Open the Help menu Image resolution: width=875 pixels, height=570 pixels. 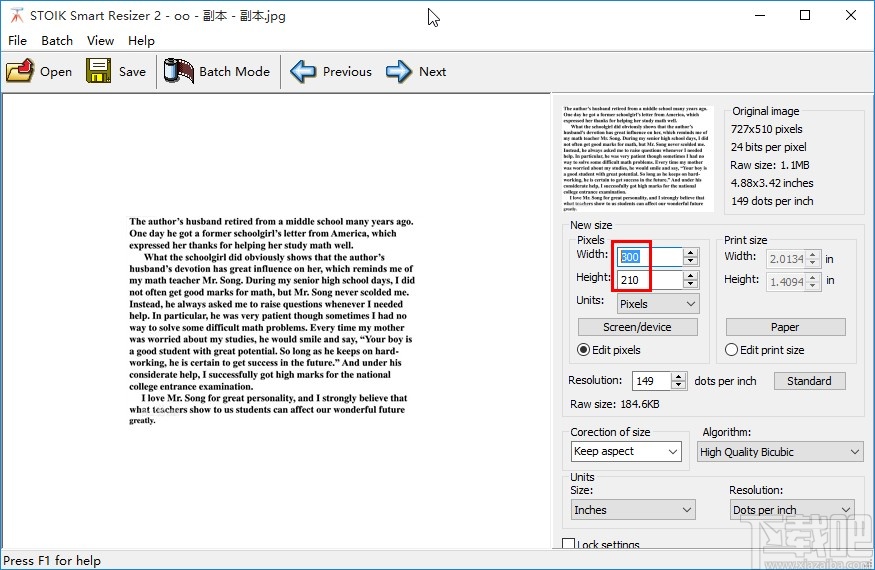point(141,40)
